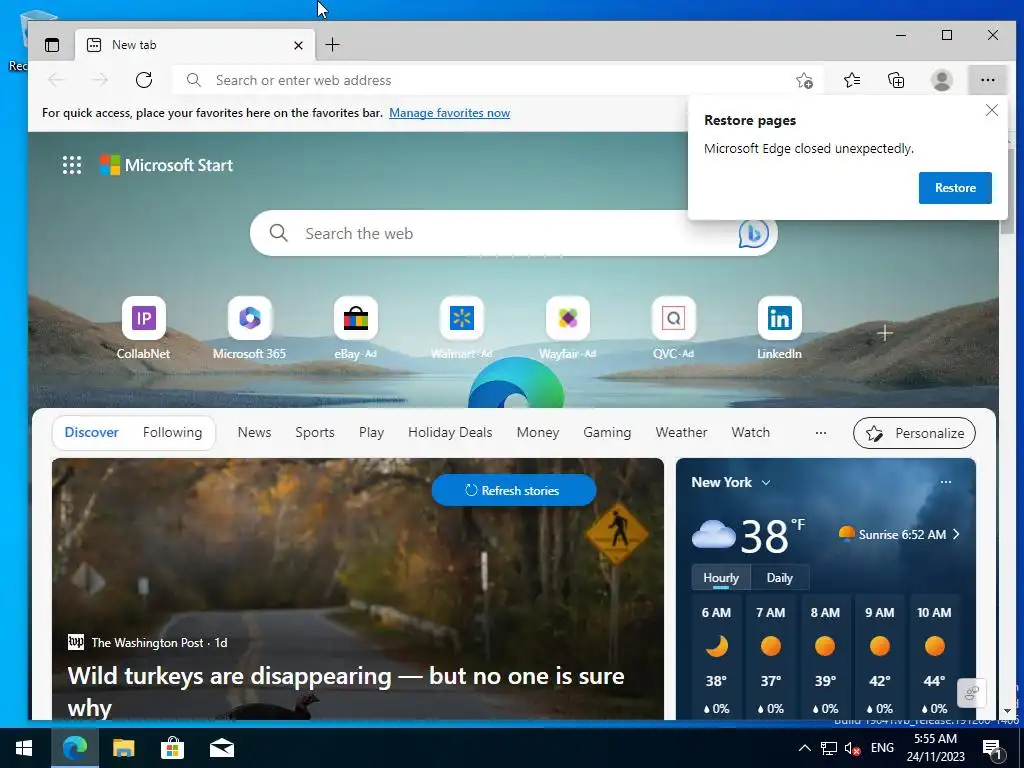Select the 6 AM hourly forecast
Image resolution: width=1024 pixels, height=768 pixels.
tap(716, 660)
